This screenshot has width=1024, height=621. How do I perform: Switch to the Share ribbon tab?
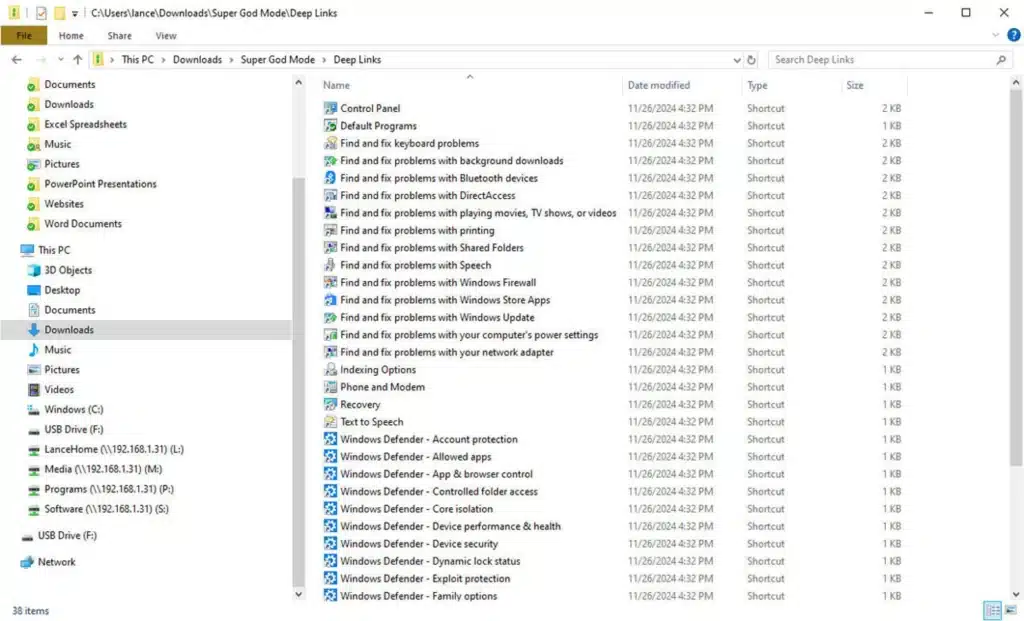point(120,36)
